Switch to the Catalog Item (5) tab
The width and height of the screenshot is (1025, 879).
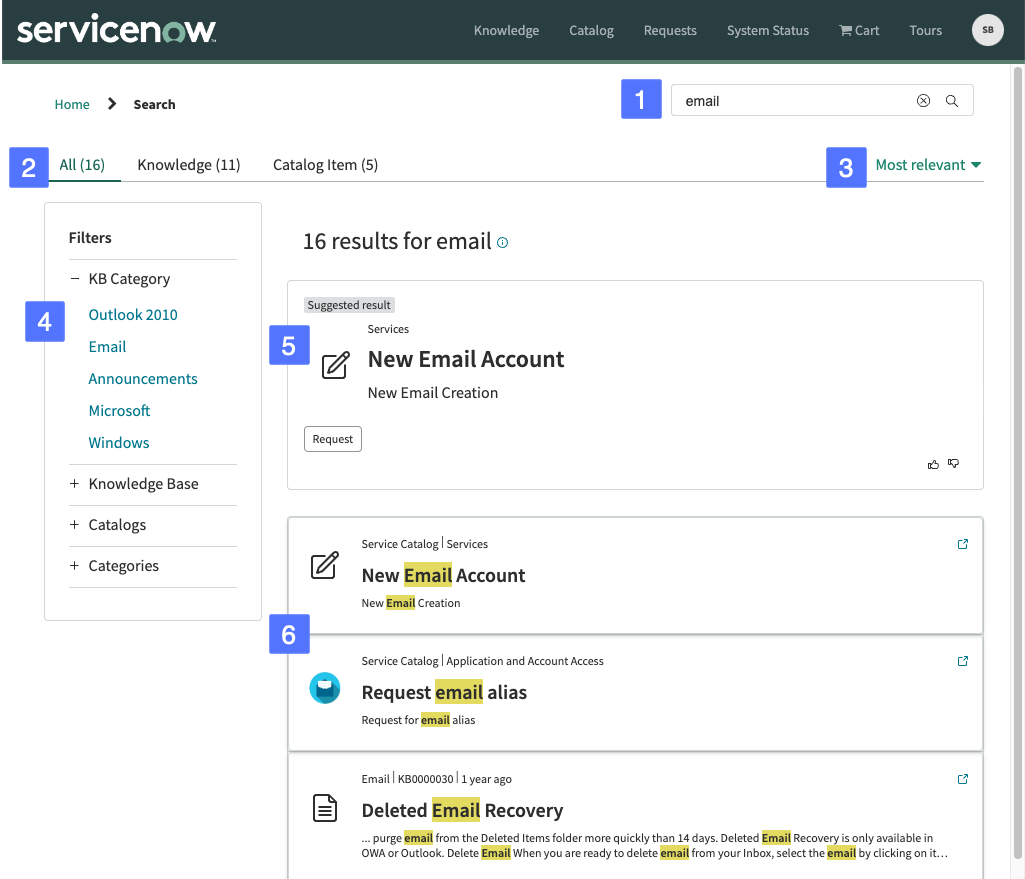click(x=326, y=165)
